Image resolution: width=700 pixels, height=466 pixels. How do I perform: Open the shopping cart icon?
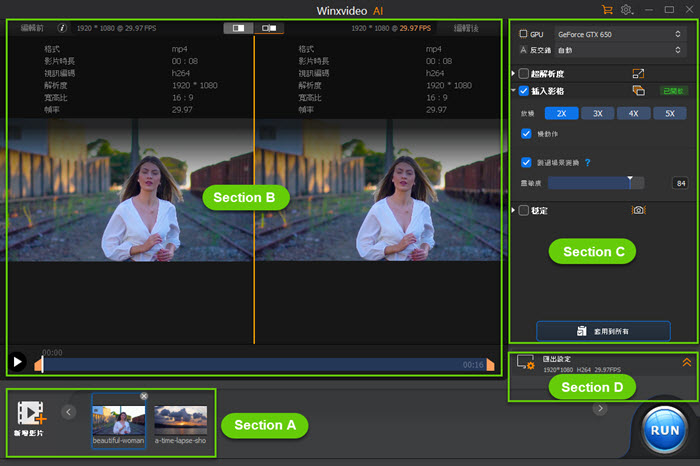(x=607, y=10)
